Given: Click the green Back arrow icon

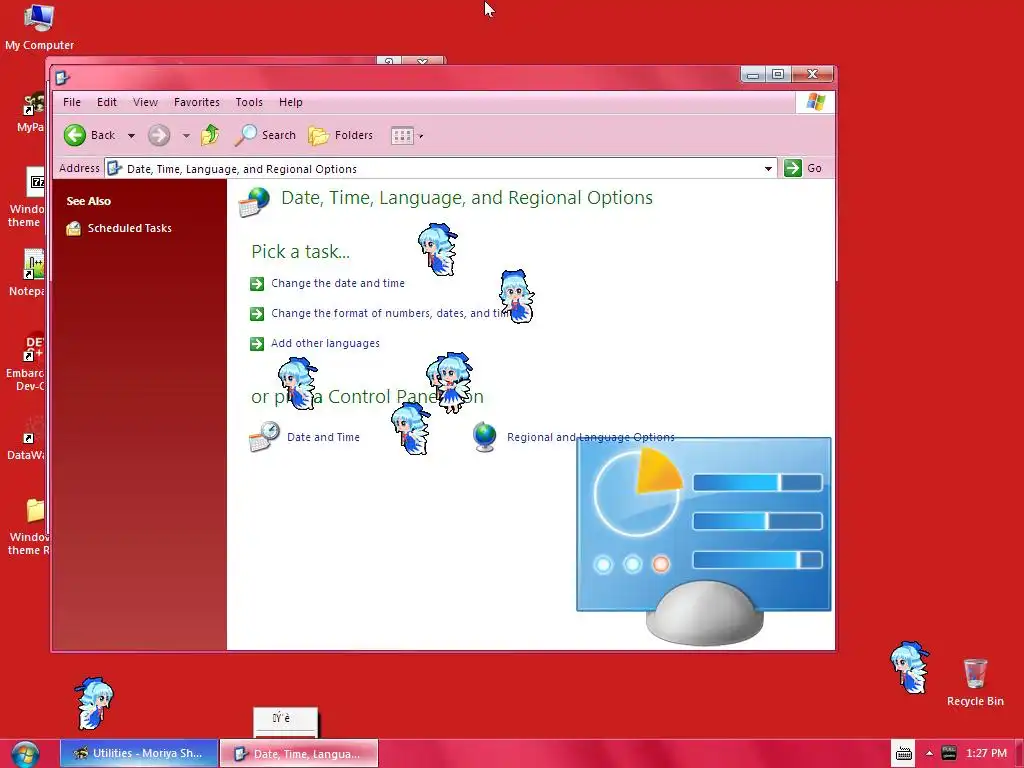Looking at the screenshot, I should pos(75,135).
